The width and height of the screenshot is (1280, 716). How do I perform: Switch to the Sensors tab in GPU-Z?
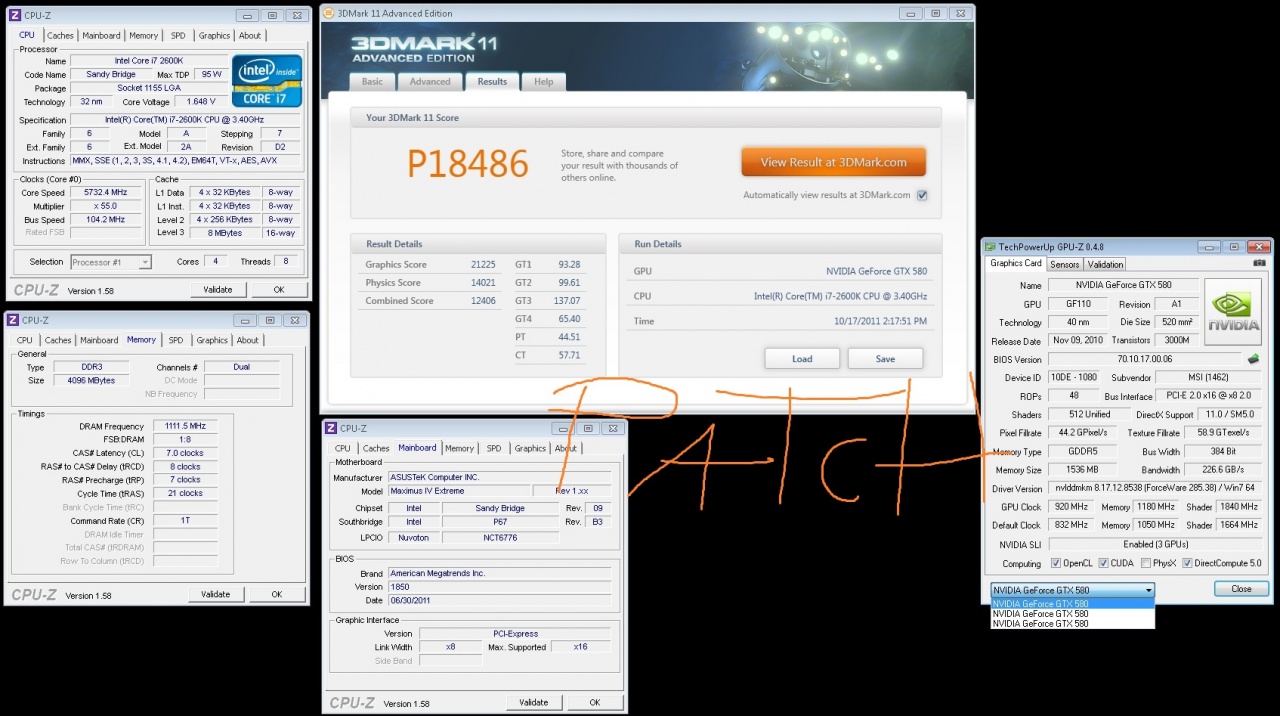pyautogui.click(x=1064, y=264)
